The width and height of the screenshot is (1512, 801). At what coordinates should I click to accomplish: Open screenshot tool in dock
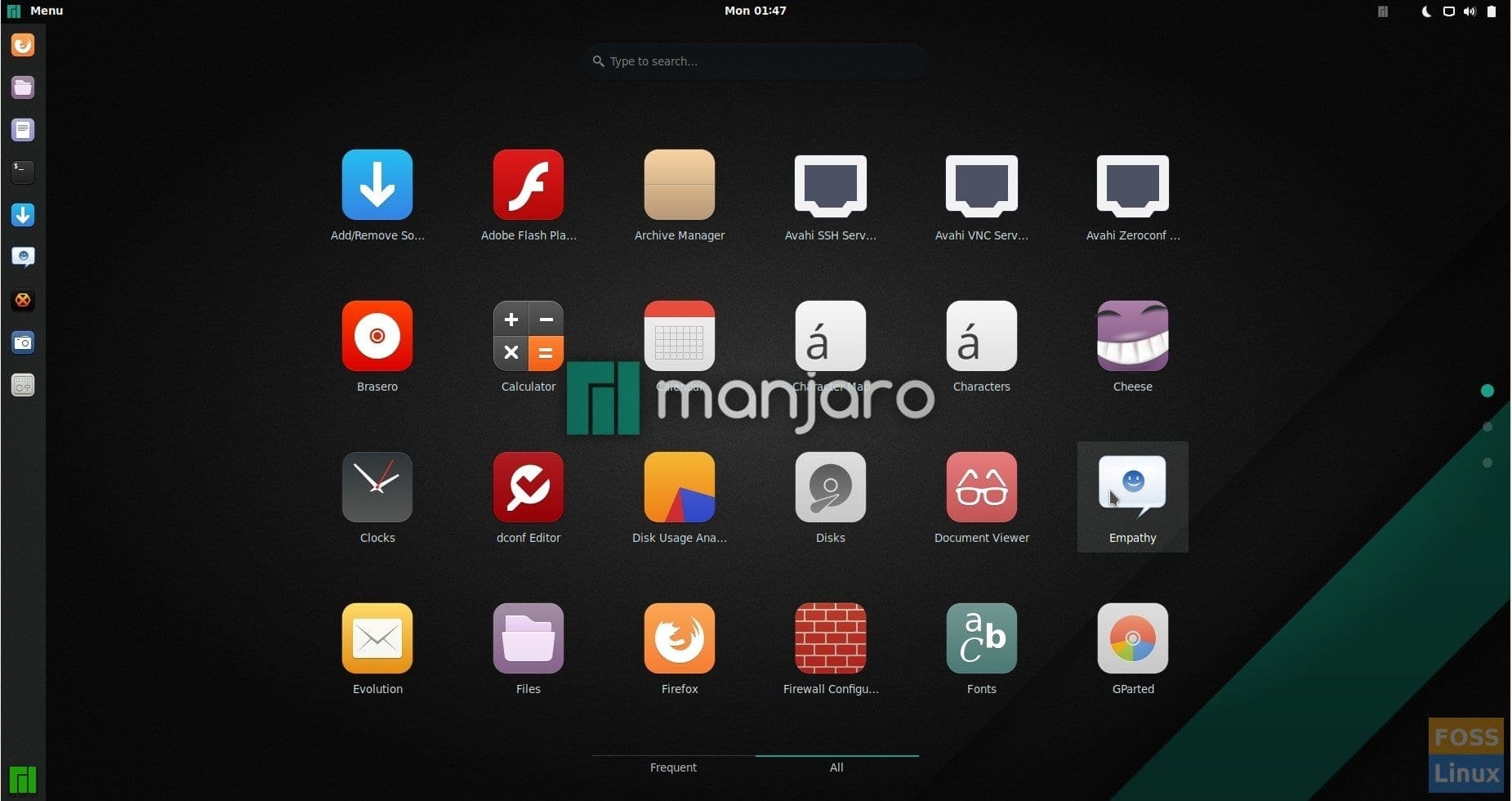23,342
